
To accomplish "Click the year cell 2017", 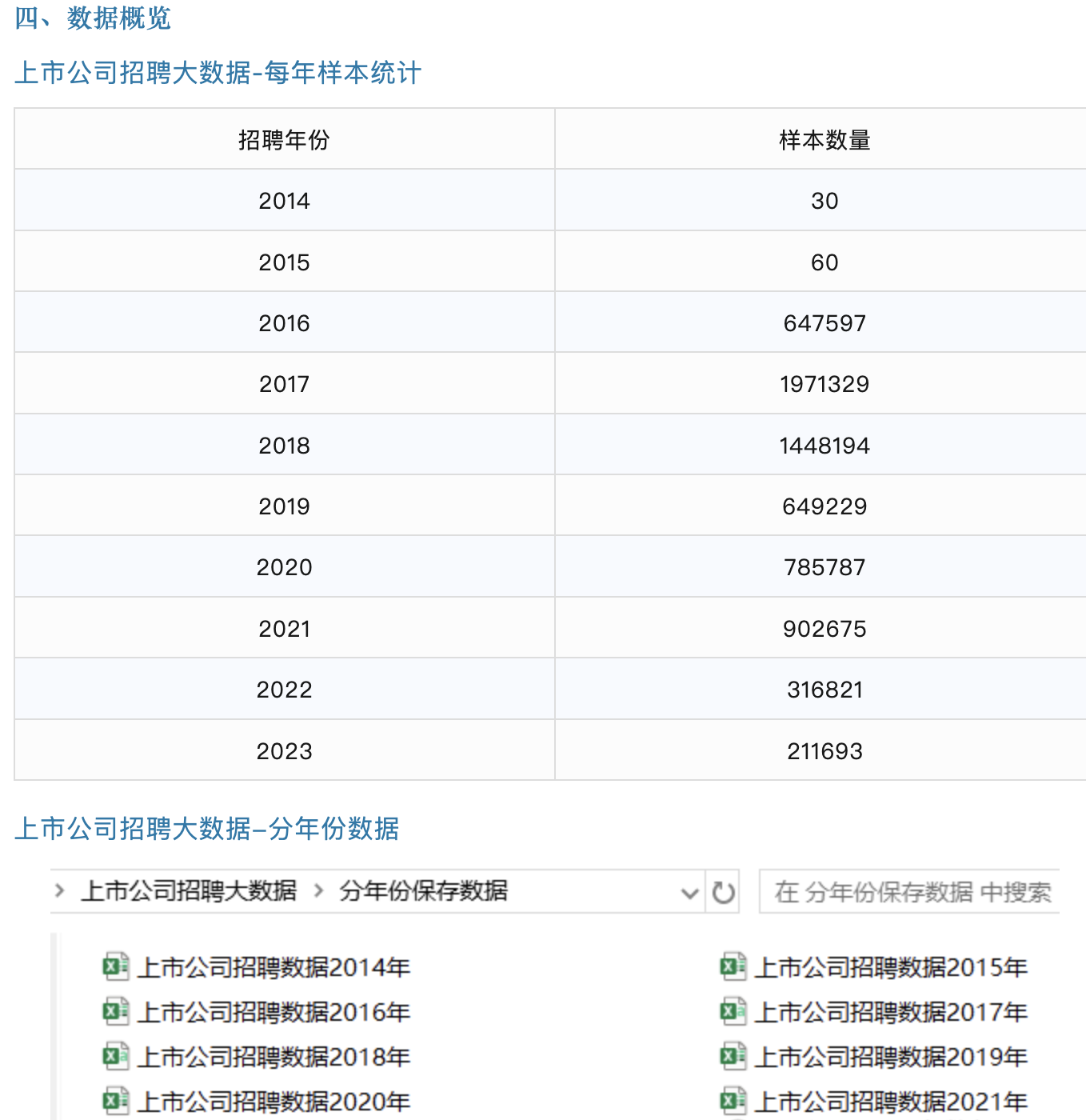I will (x=284, y=384).
